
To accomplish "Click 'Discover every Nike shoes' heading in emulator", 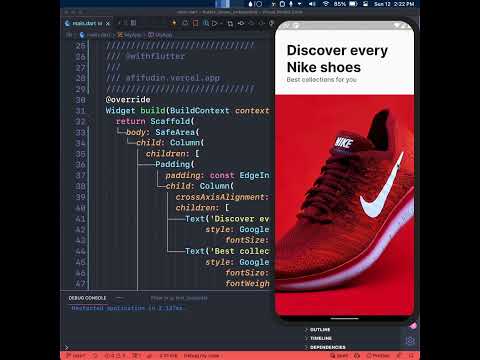I will point(337,59).
